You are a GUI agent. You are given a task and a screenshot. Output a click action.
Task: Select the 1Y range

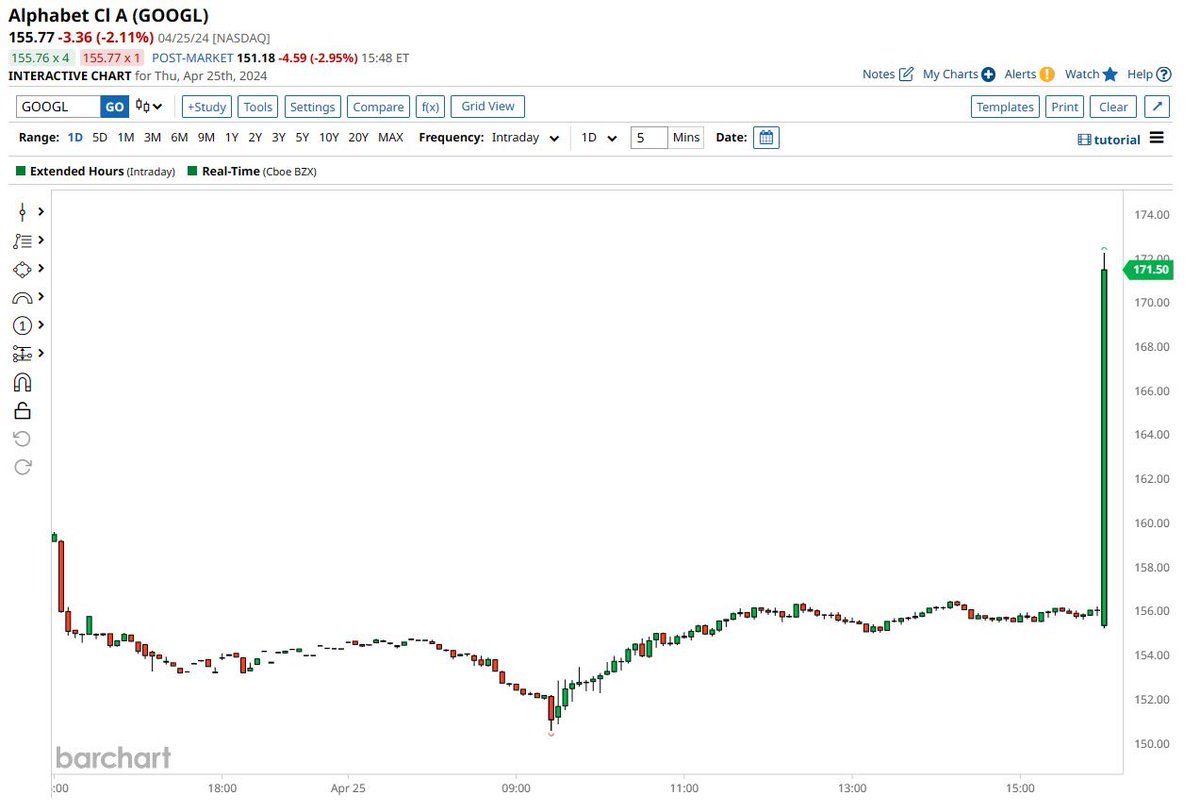point(231,138)
